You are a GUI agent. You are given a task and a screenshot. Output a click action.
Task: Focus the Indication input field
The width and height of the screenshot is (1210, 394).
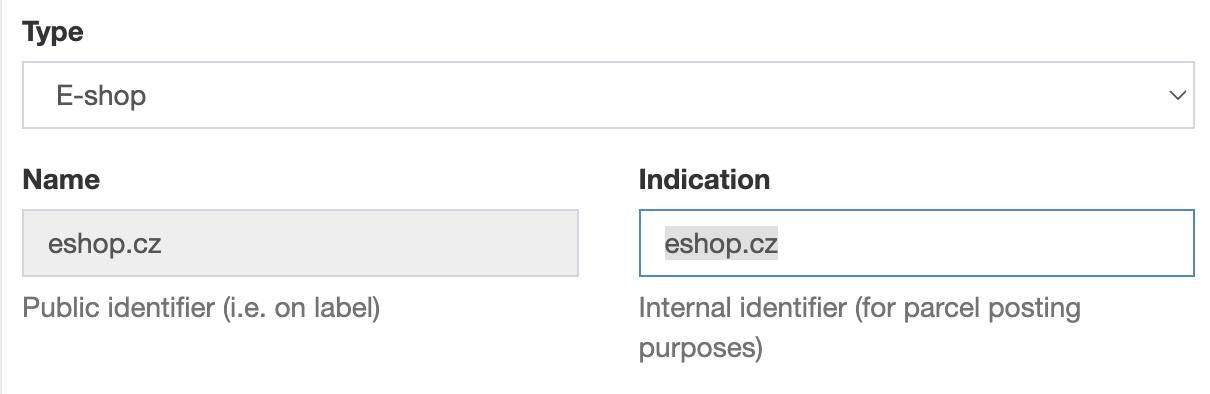917,243
